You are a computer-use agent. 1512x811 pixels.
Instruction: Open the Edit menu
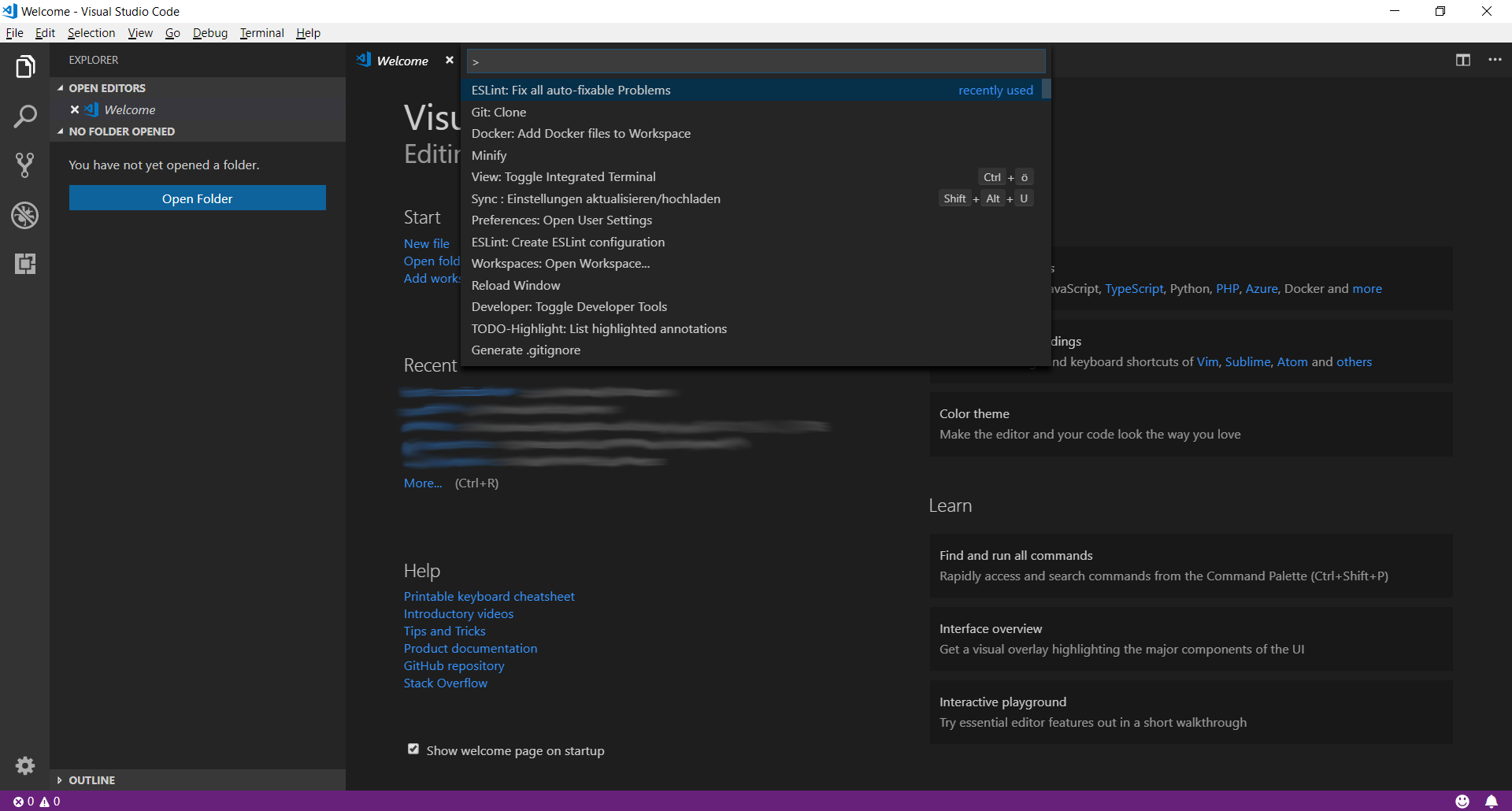pyautogui.click(x=45, y=33)
